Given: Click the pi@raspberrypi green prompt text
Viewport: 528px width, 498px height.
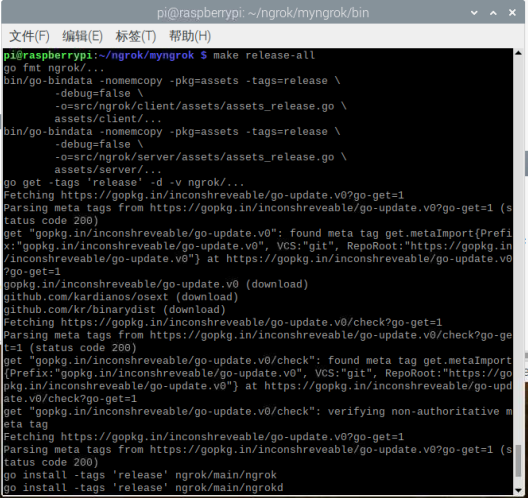Looking at the screenshot, I should (x=48, y=55).
